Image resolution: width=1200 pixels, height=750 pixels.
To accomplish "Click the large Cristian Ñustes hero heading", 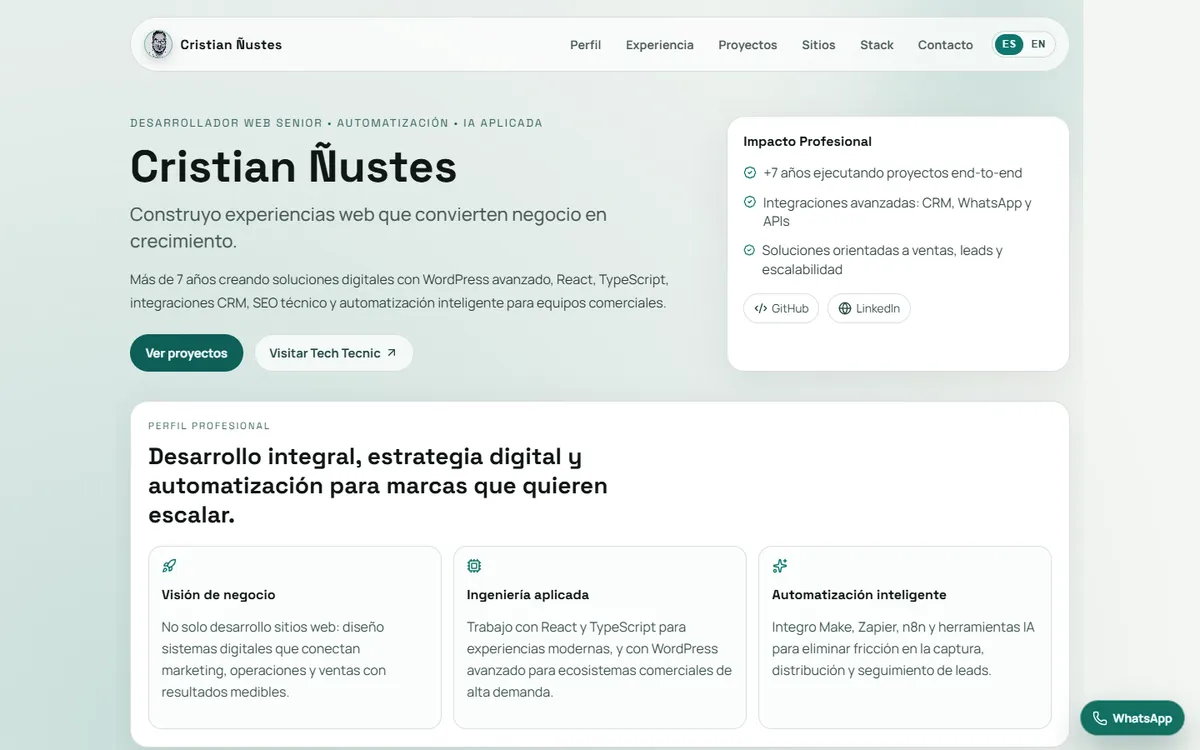I will click(293, 166).
